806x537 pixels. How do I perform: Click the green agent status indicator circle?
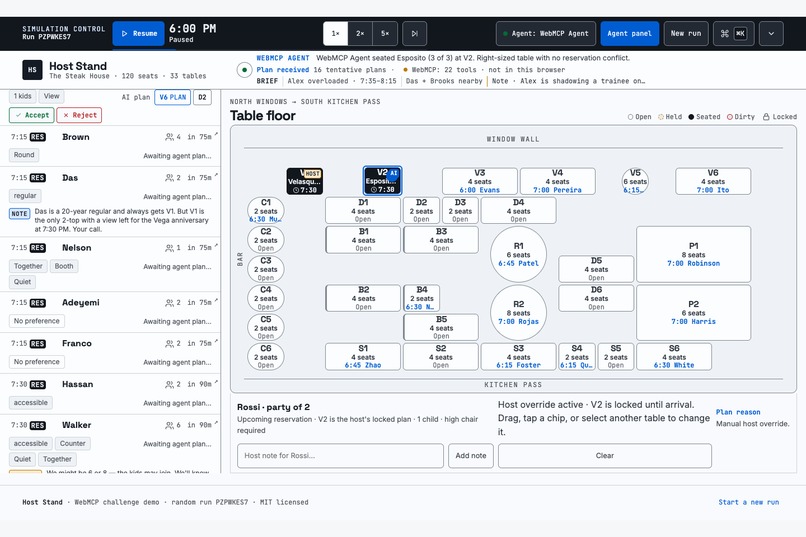pos(244,70)
